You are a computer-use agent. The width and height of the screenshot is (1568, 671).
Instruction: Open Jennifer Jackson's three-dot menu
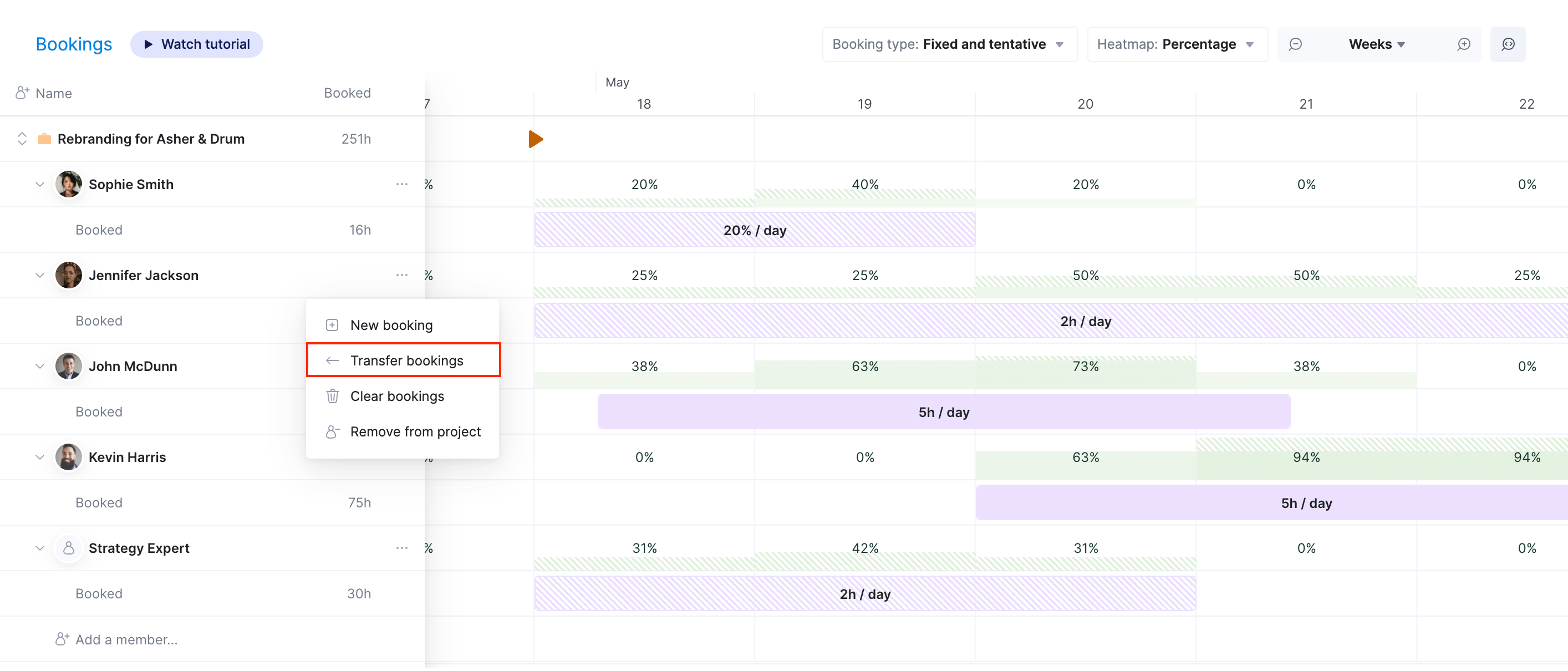tap(402, 275)
